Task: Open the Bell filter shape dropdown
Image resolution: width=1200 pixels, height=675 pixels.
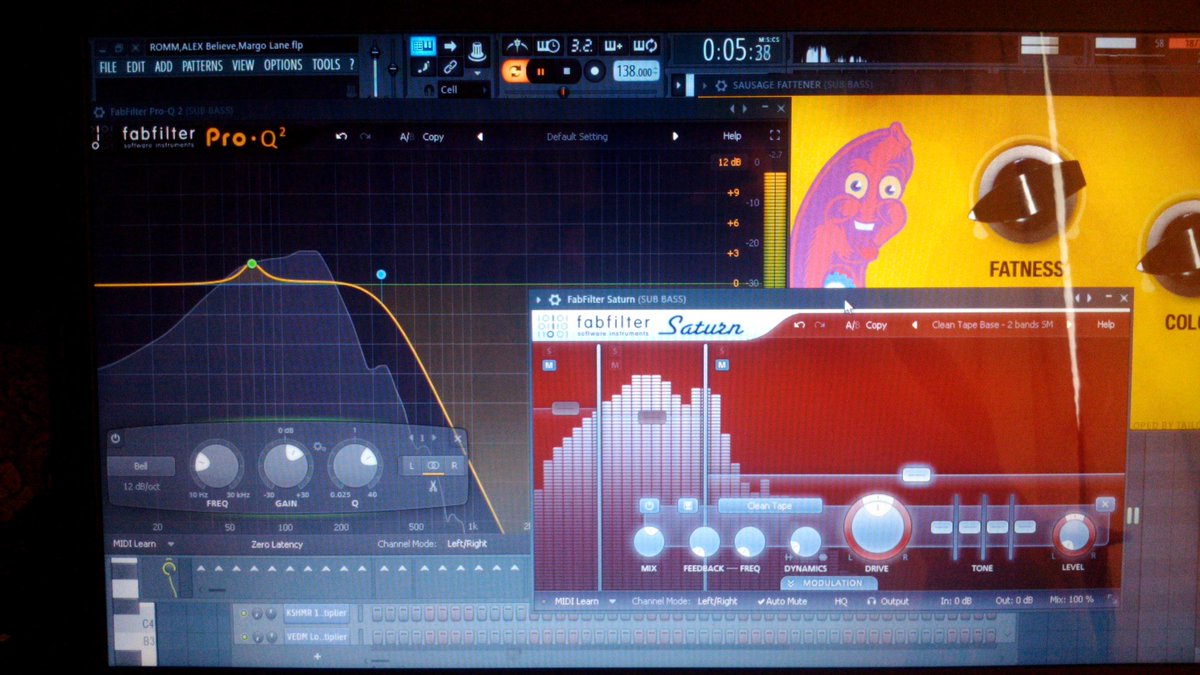Action: [140, 466]
